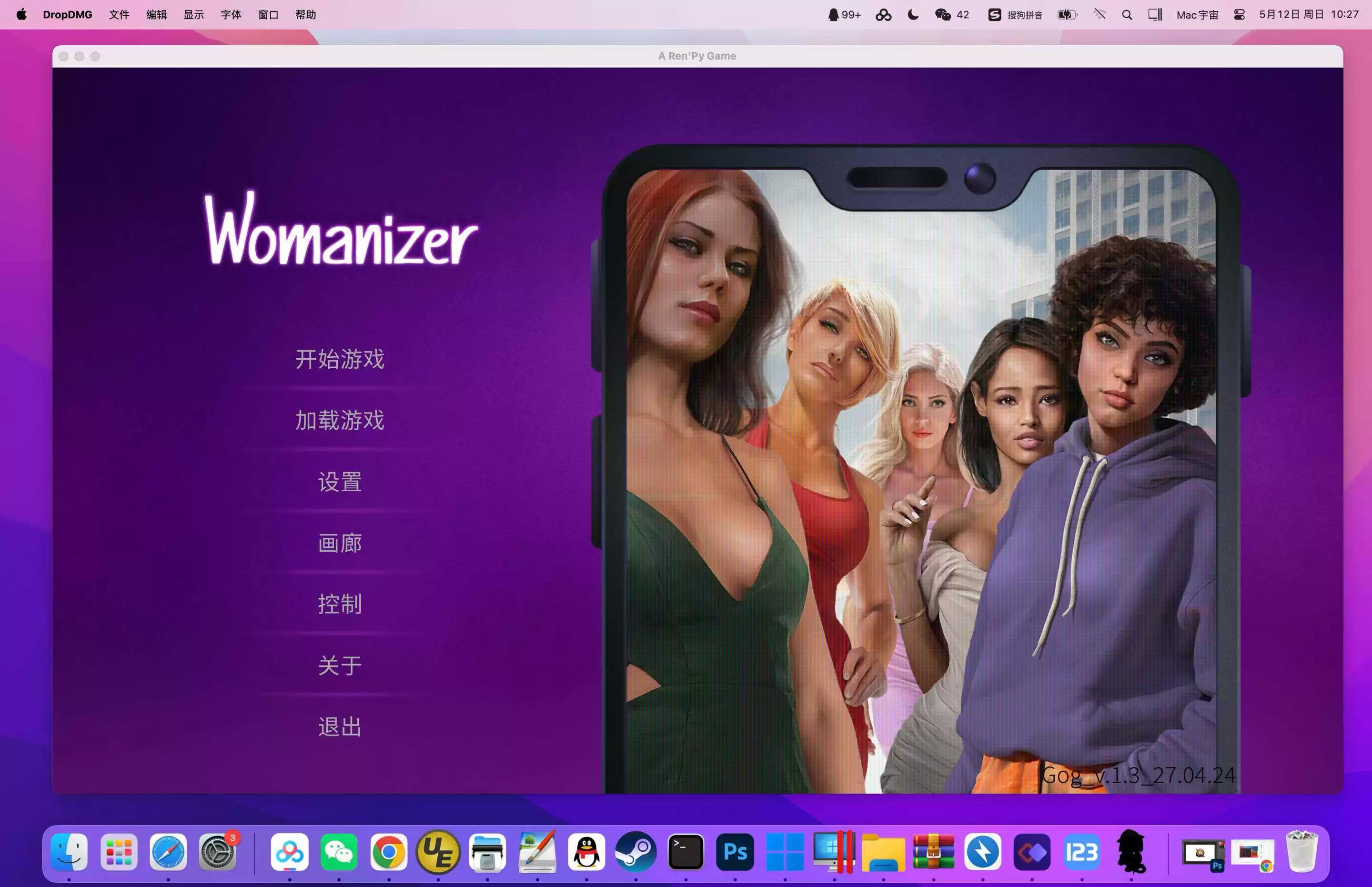Open Terminal from the Dock
Screen dimensions: 1372x887
tap(686, 852)
